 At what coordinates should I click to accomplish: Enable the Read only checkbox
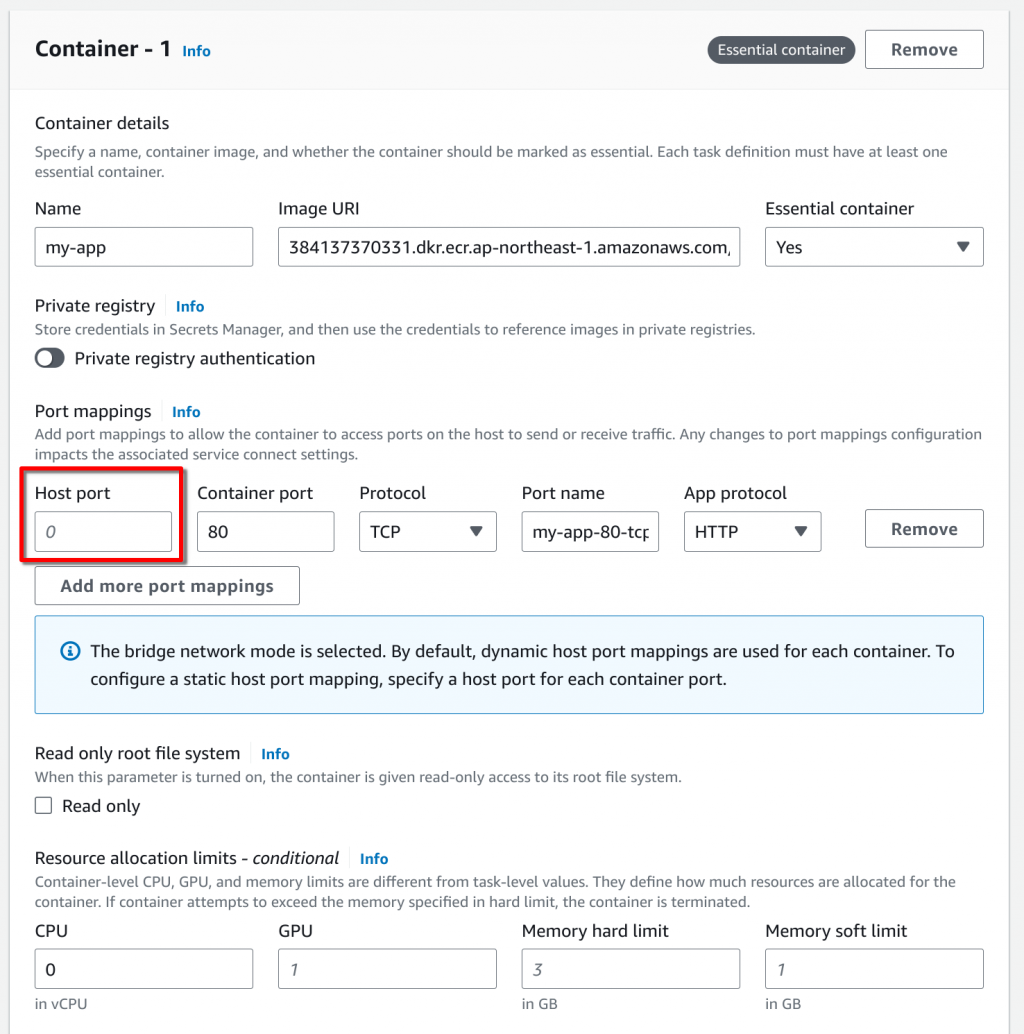point(44,806)
